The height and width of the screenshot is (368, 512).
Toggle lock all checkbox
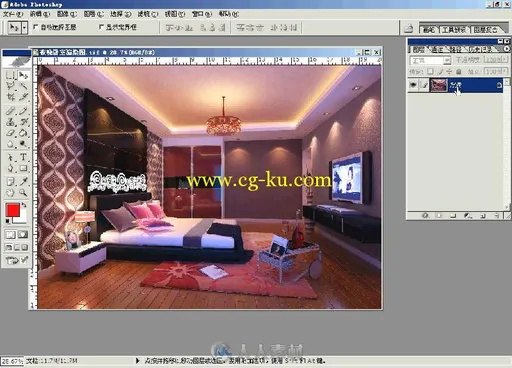click(x=459, y=71)
